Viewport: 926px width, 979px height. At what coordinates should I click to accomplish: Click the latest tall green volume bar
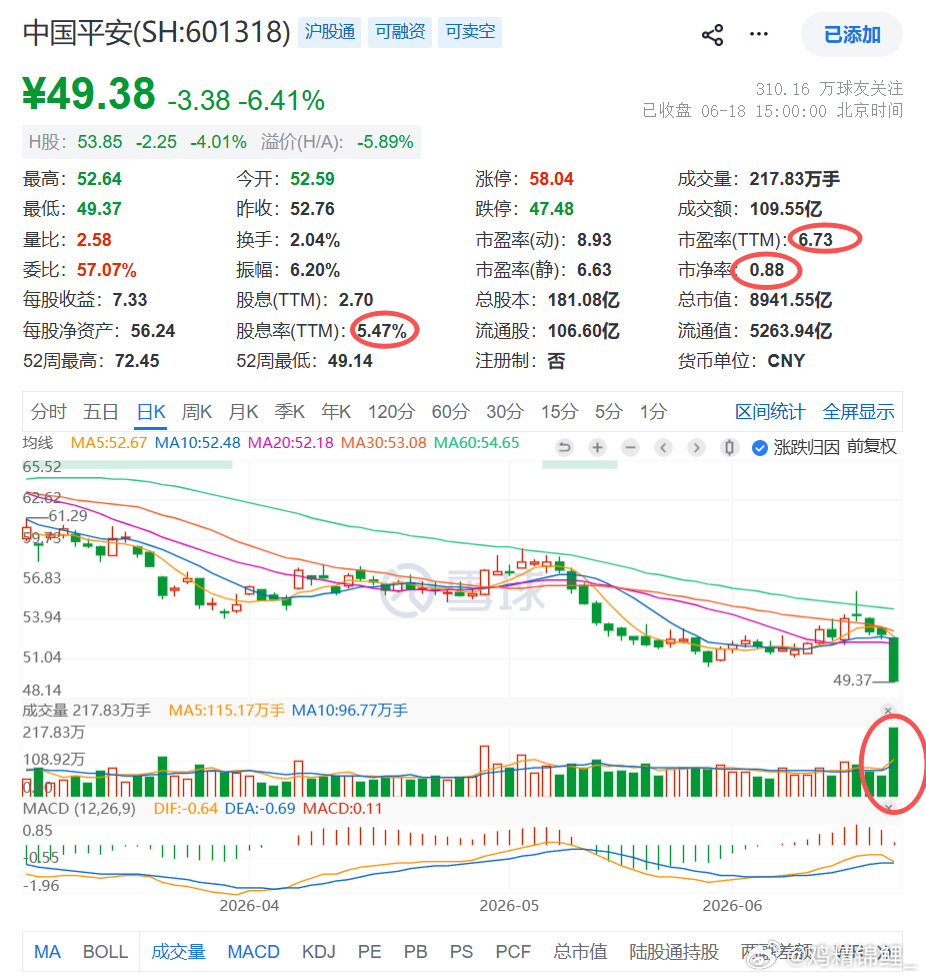tap(894, 762)
